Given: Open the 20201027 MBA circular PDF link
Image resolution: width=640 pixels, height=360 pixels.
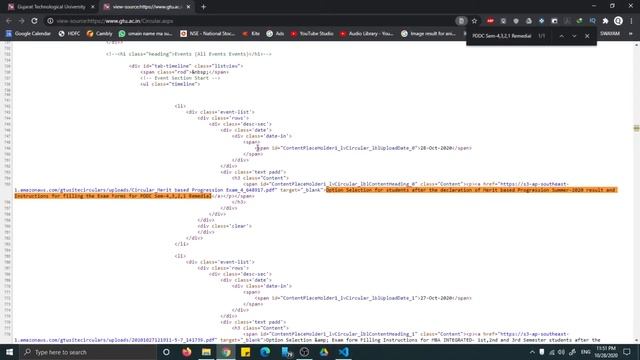Looking at the screenshot, I should [x=116, y=340].
